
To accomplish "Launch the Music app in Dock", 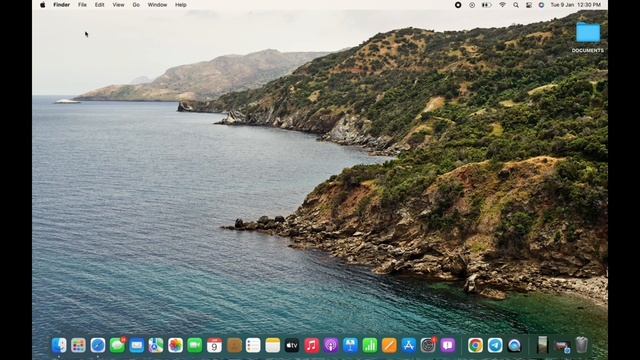I will click(312, 345).
